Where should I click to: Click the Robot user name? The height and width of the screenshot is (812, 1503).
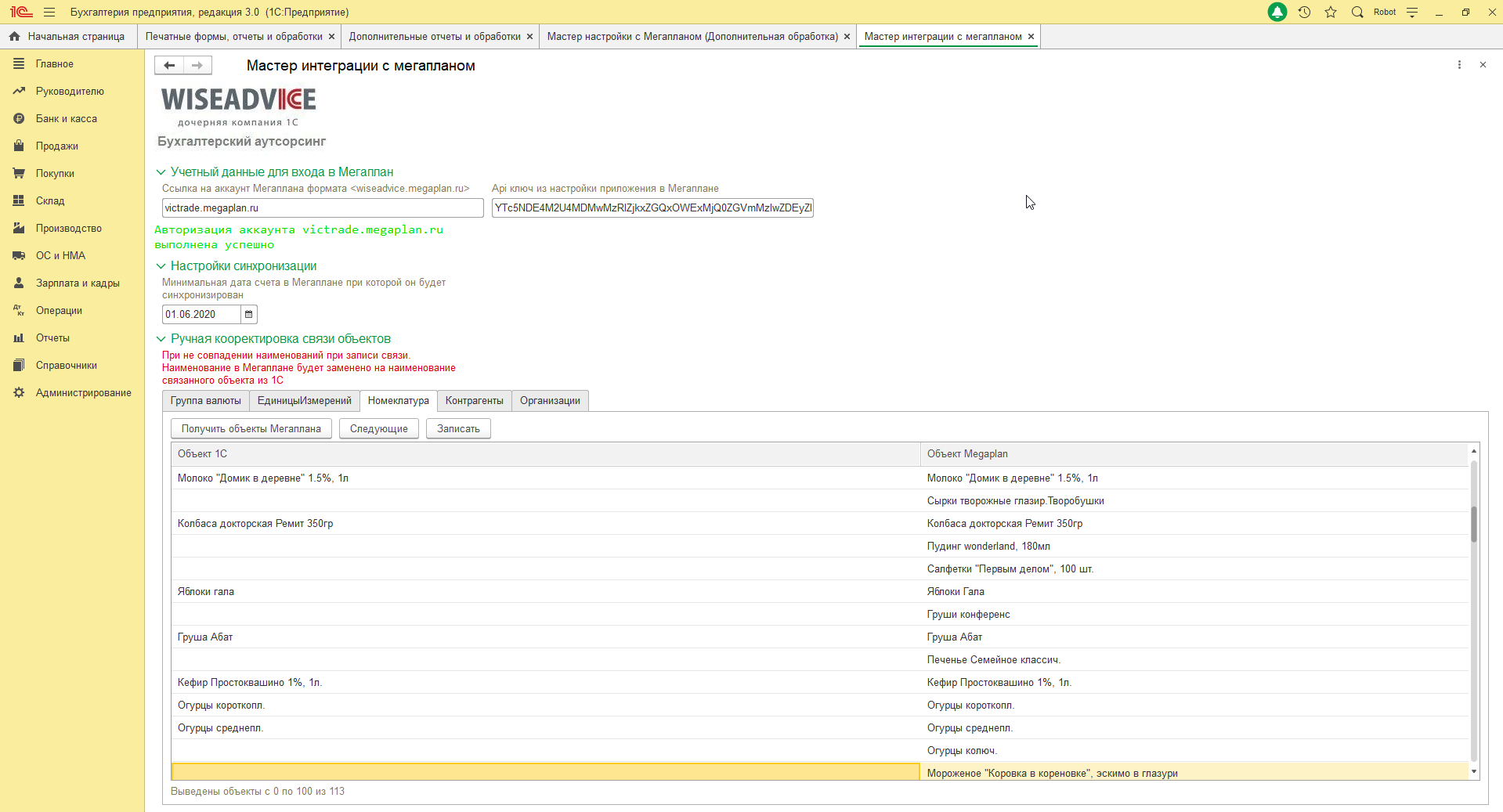click(1385, 12)
